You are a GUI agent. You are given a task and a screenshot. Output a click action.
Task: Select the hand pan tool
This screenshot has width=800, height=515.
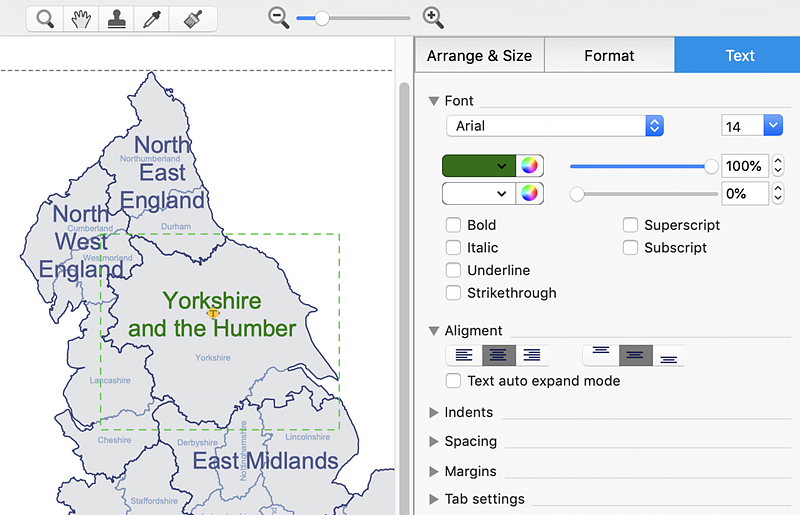click(81, 18)
